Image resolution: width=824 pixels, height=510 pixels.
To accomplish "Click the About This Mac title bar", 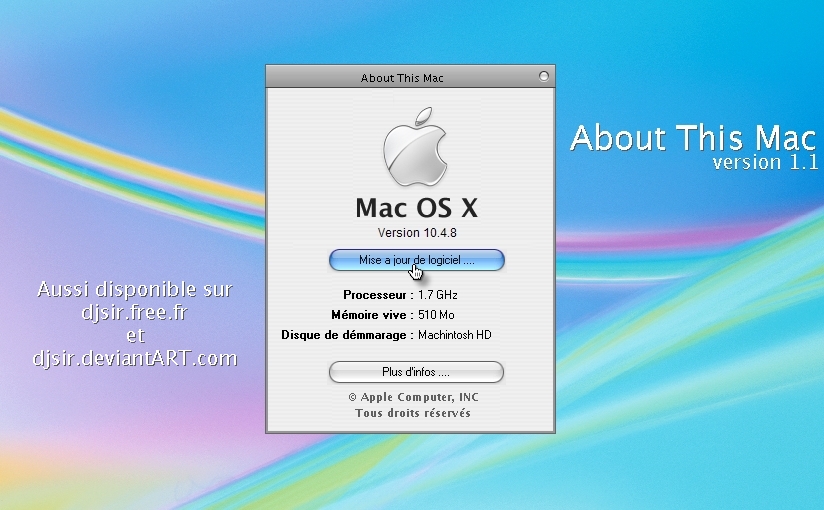I will tap(402, 77).
